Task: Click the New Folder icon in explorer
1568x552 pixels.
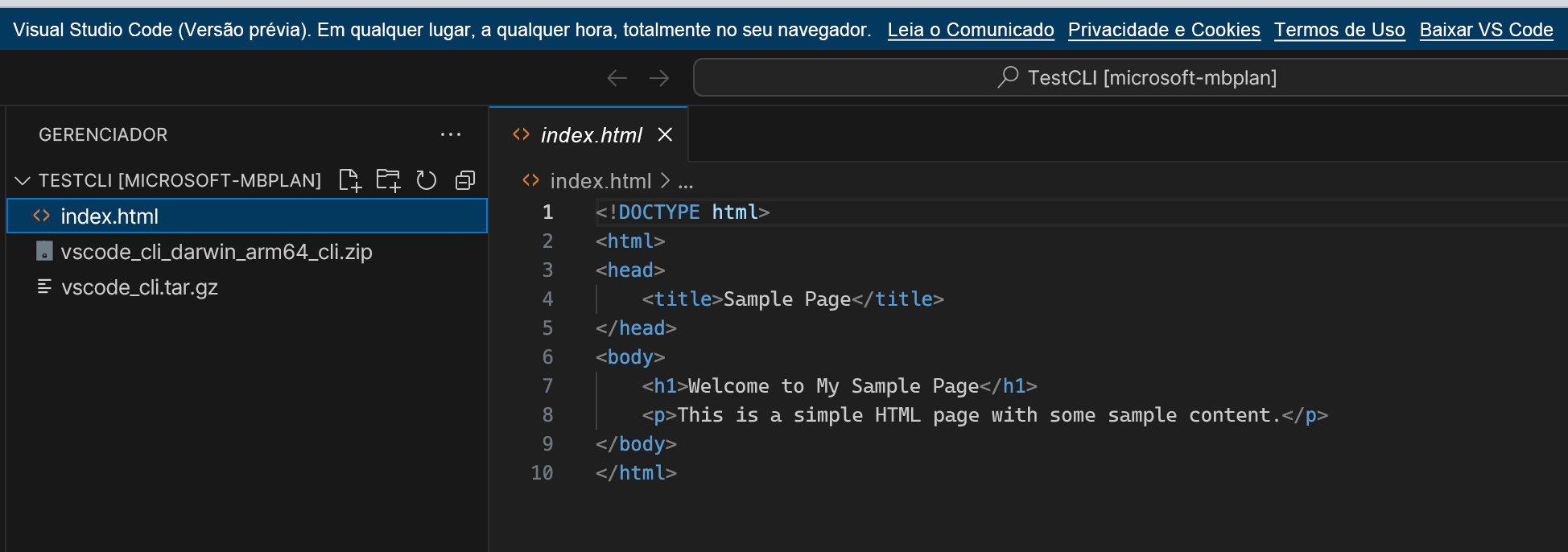Action: (x=388, y=180)
